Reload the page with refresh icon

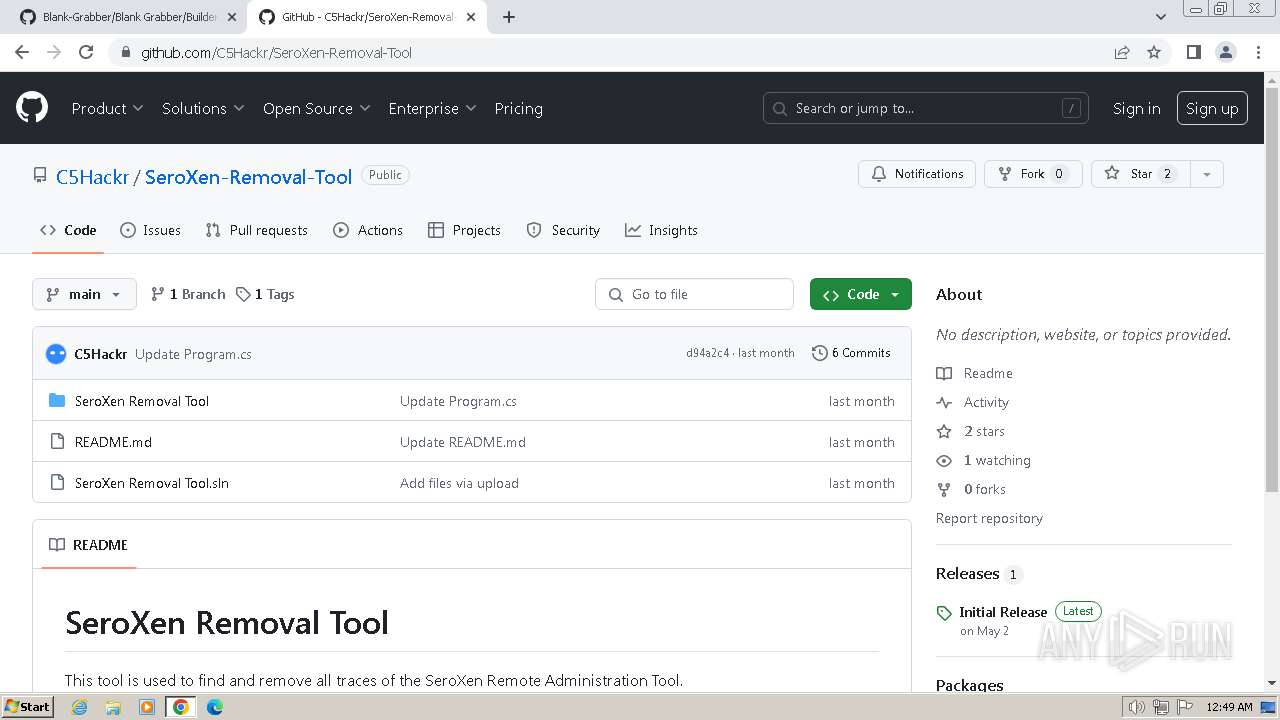coord(86,52)
